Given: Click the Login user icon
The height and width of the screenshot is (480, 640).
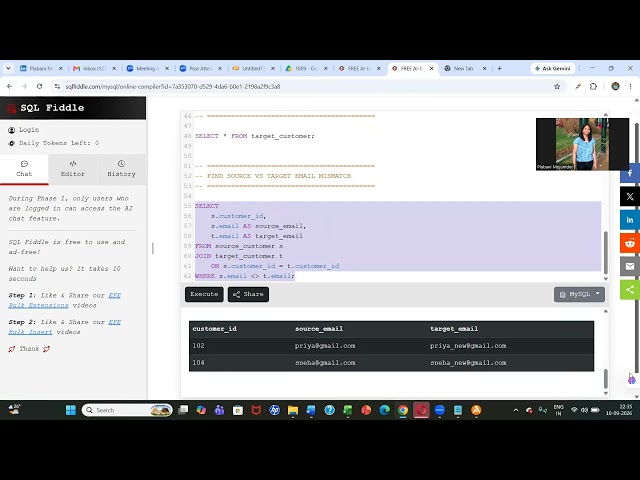Looking at the screenshot, I should tap(11, 130).
